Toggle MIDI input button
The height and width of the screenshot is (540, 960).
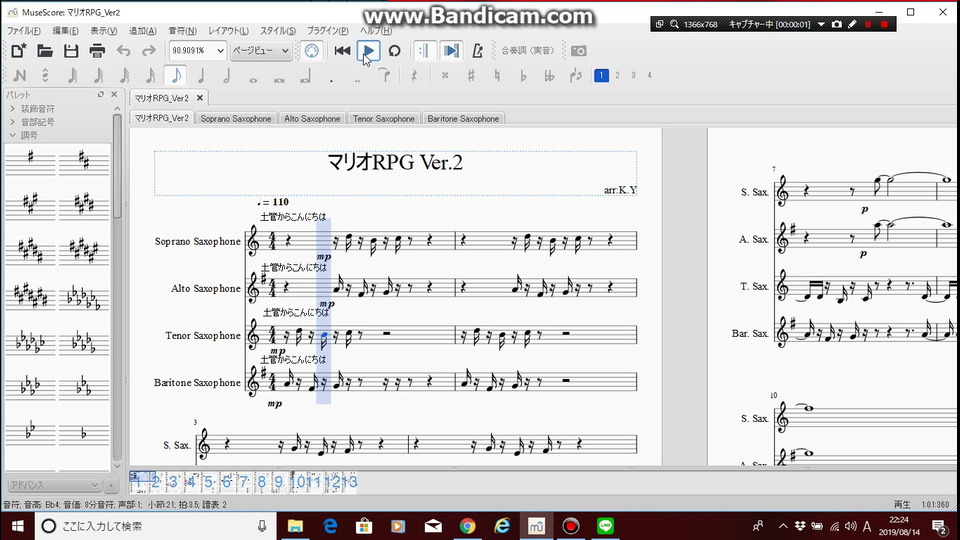[312, 51]
